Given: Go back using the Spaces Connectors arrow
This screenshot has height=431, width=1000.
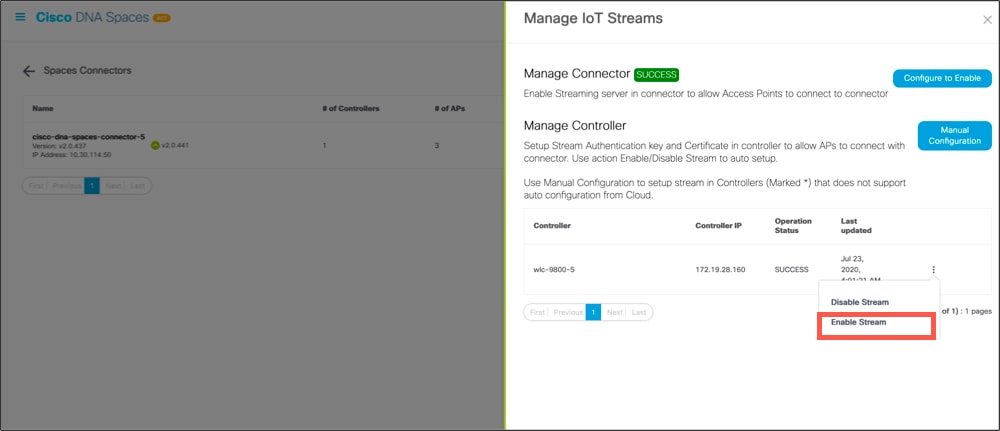Looking at the screenshot, I should (29, 71).
